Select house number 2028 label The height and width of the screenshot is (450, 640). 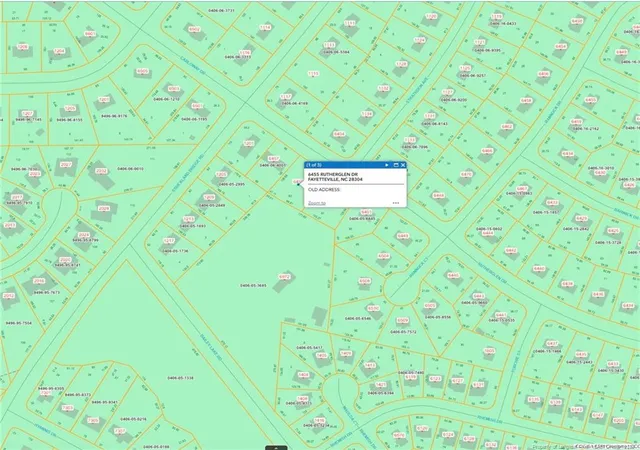104,208
